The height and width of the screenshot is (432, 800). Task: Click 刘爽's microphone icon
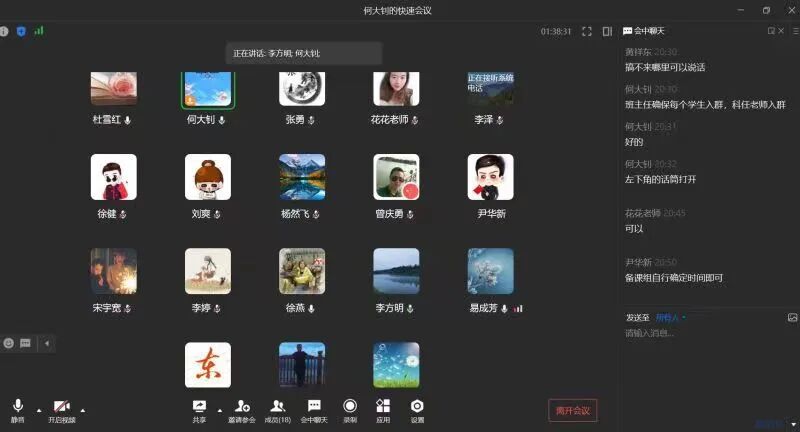click(217, 215)
